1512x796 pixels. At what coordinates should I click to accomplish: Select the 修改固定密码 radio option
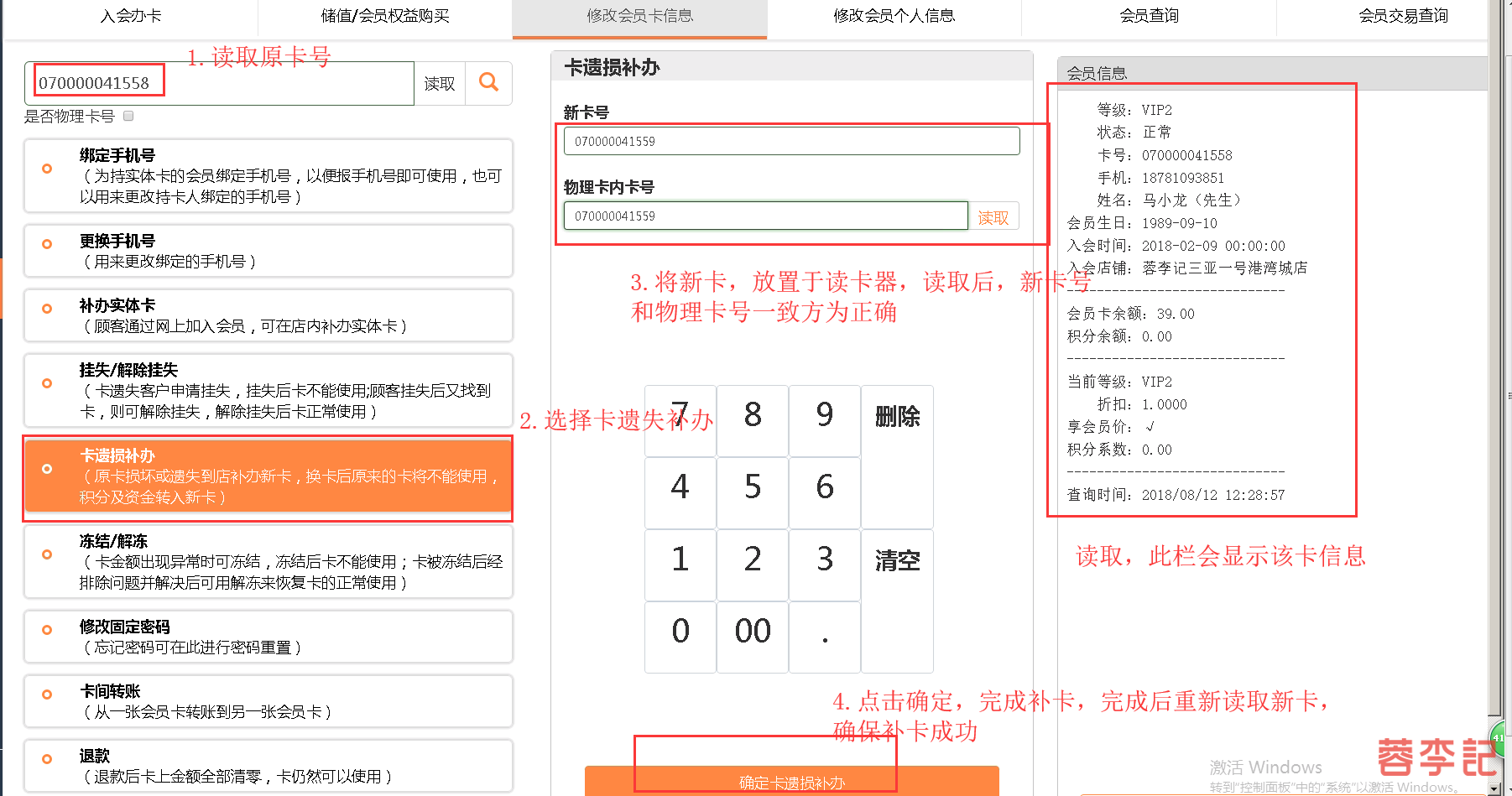tap(47, 630)
